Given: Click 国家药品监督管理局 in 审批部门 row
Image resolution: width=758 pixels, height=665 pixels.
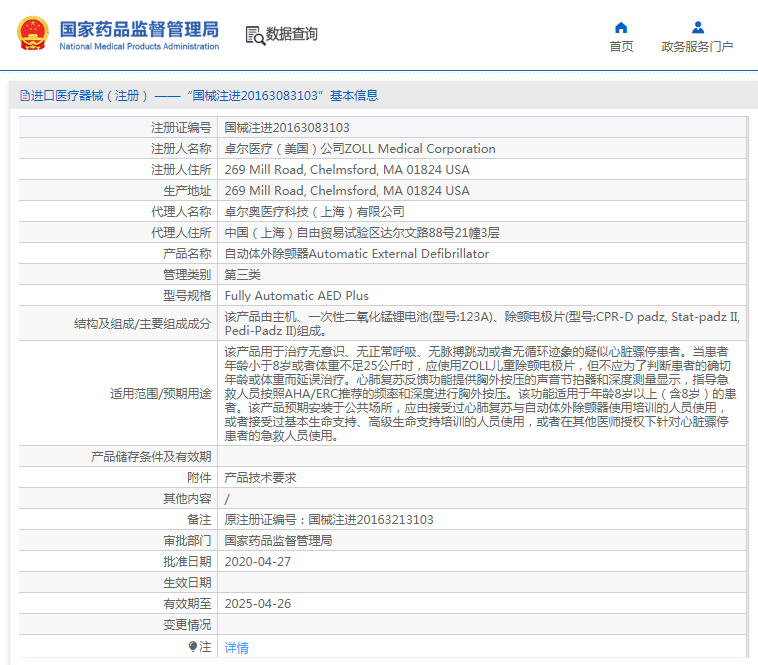Looking at the screenshot, I should 278,540.
